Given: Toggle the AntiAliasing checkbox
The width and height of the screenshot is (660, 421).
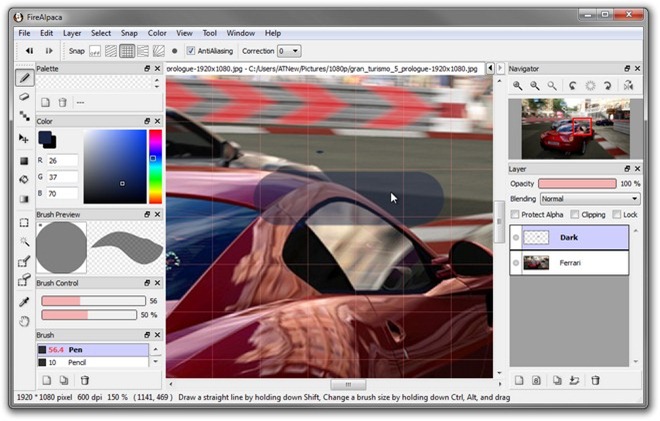Looking at the screenshot, I should tap(191, 50).
